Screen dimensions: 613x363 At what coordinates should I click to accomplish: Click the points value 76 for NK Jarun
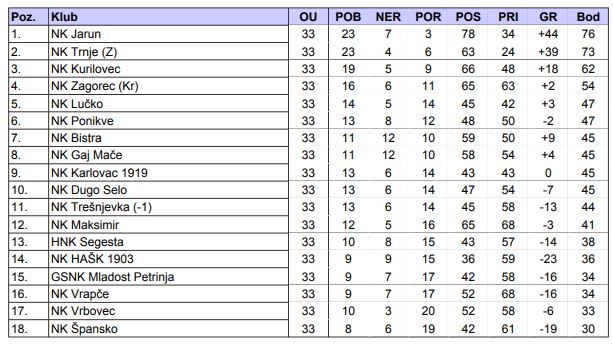coord(588,34)
